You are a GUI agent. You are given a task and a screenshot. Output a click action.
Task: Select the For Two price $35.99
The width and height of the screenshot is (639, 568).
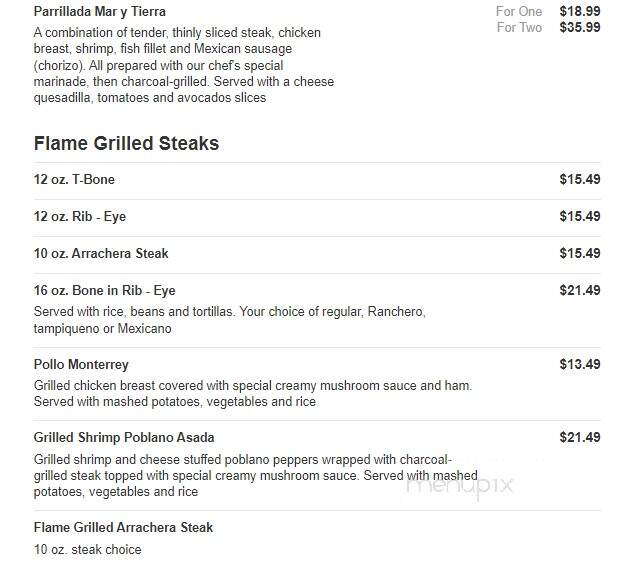point(580,27)
